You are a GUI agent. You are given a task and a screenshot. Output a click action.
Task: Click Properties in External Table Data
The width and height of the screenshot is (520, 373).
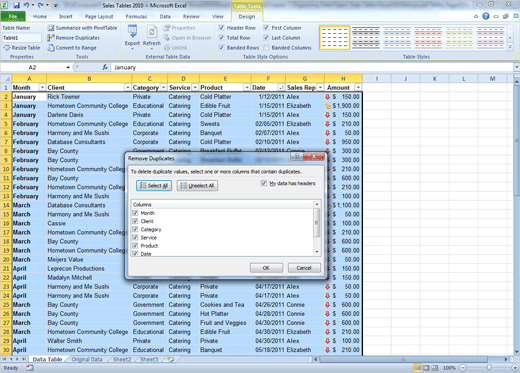(x=179, y=28)
